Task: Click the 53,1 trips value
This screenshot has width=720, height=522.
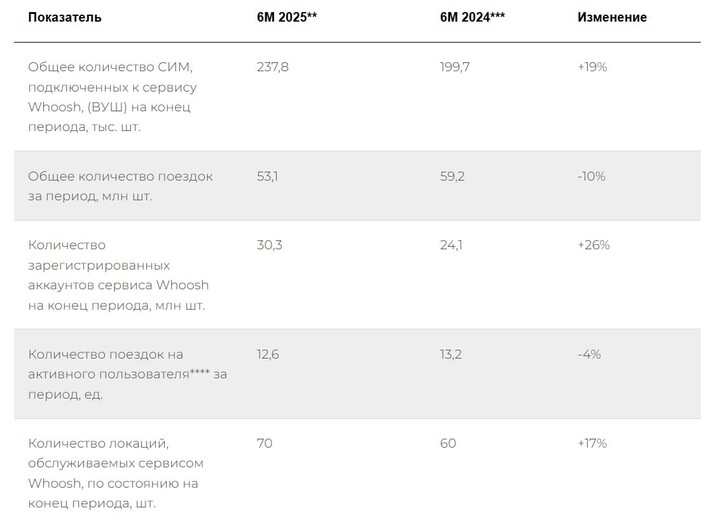Action: [x=267, y=176]
